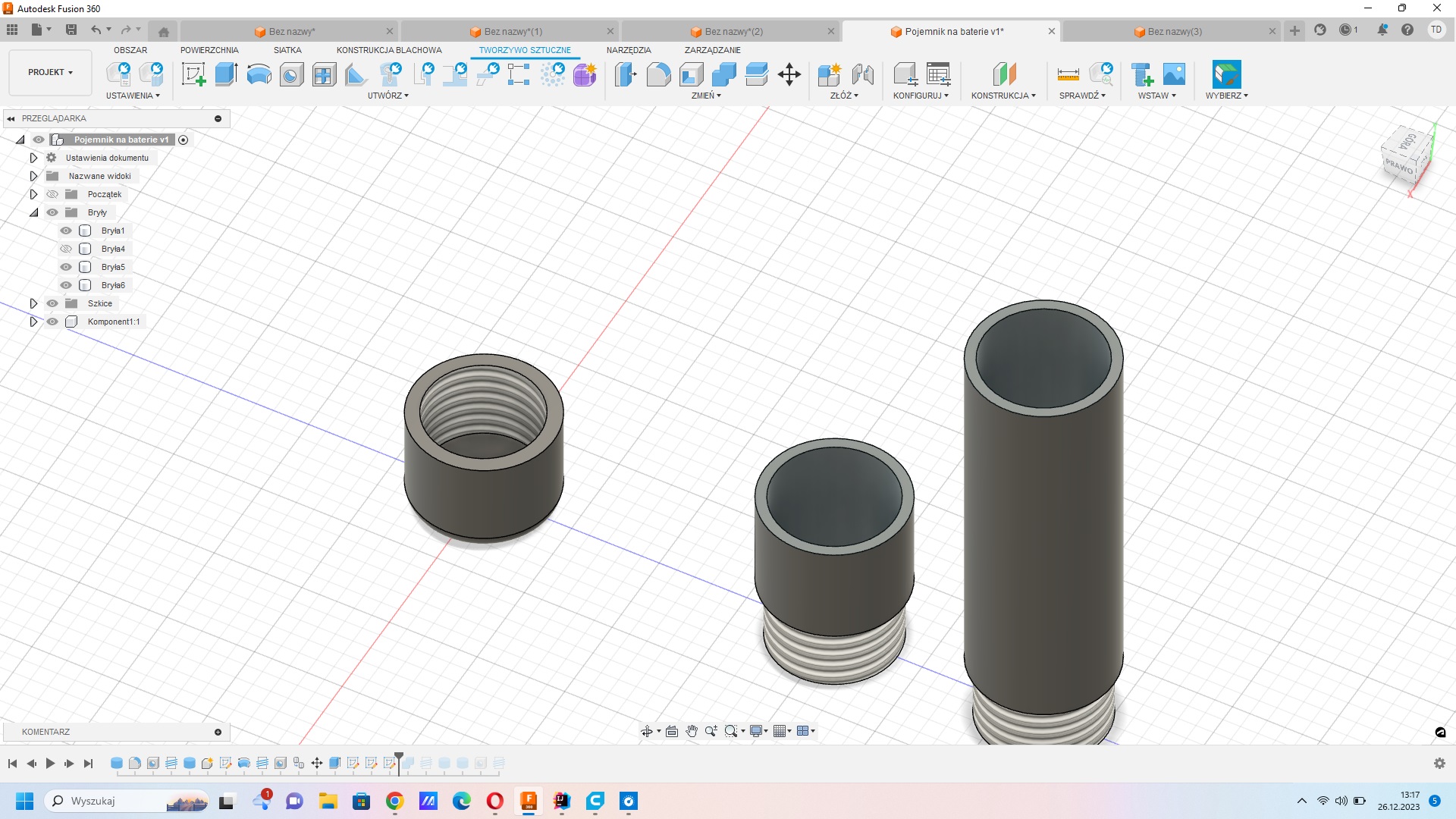Screen dimensions: 1456x819
Task: Click the Insert Canvas image icon
Action: pyautogui.click(x=1174, y=74)
